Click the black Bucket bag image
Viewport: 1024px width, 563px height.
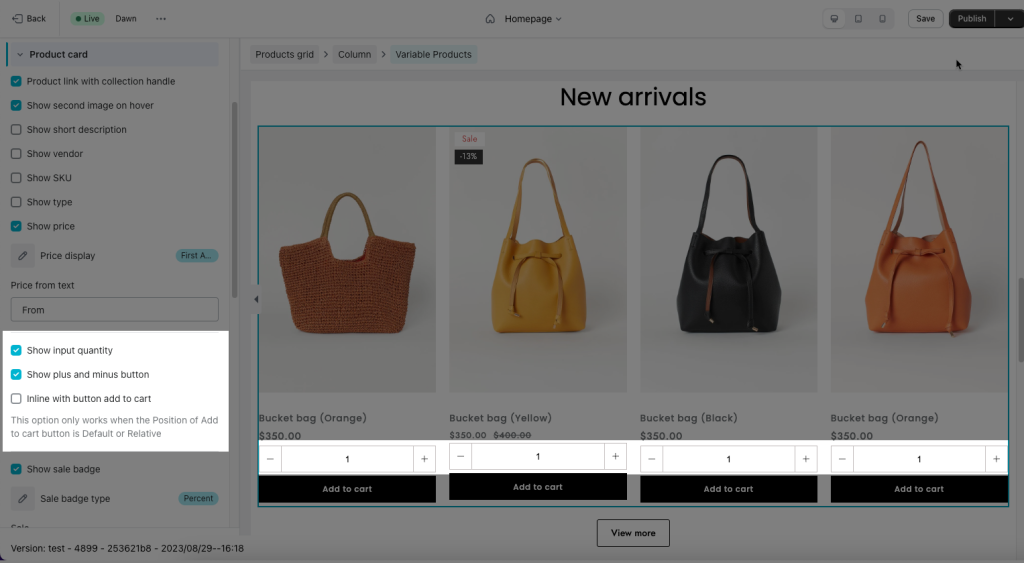[729, 259]
